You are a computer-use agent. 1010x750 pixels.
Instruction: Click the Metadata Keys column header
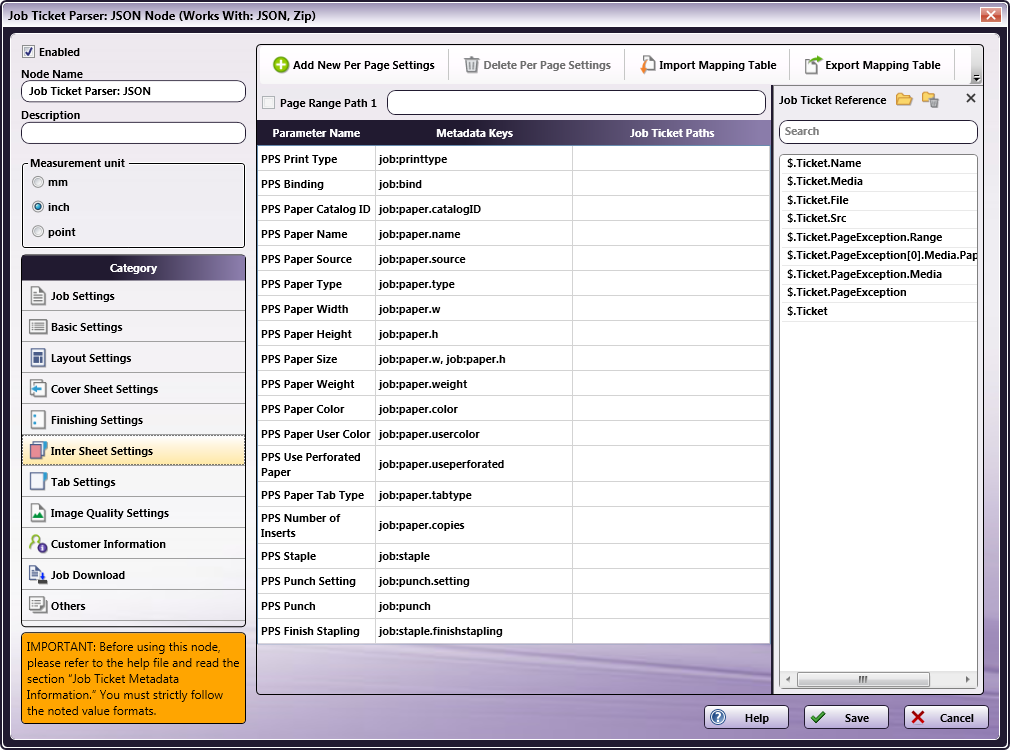point(474,133)
